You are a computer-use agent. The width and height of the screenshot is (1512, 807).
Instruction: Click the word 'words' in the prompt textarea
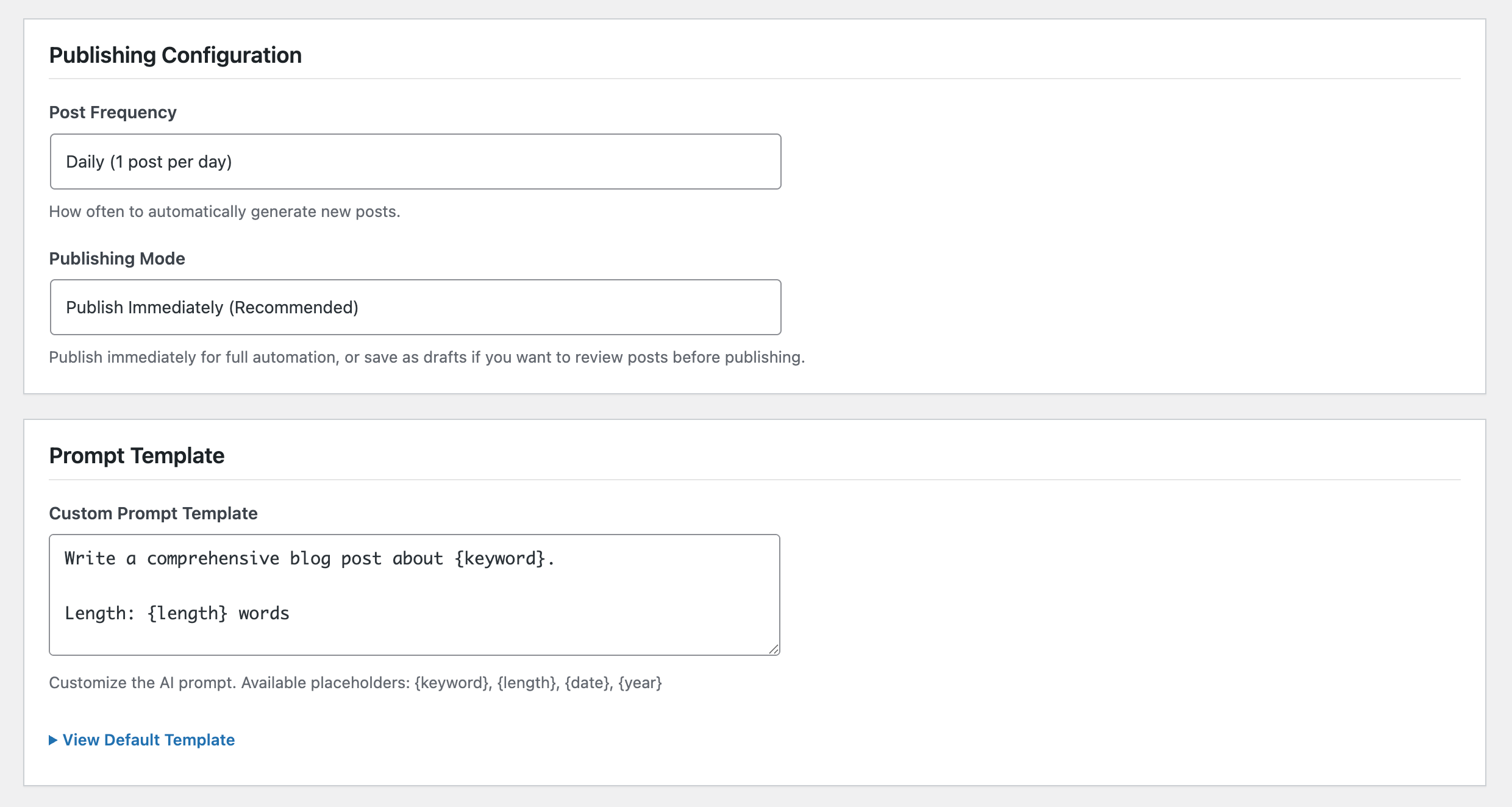[263, 613]
